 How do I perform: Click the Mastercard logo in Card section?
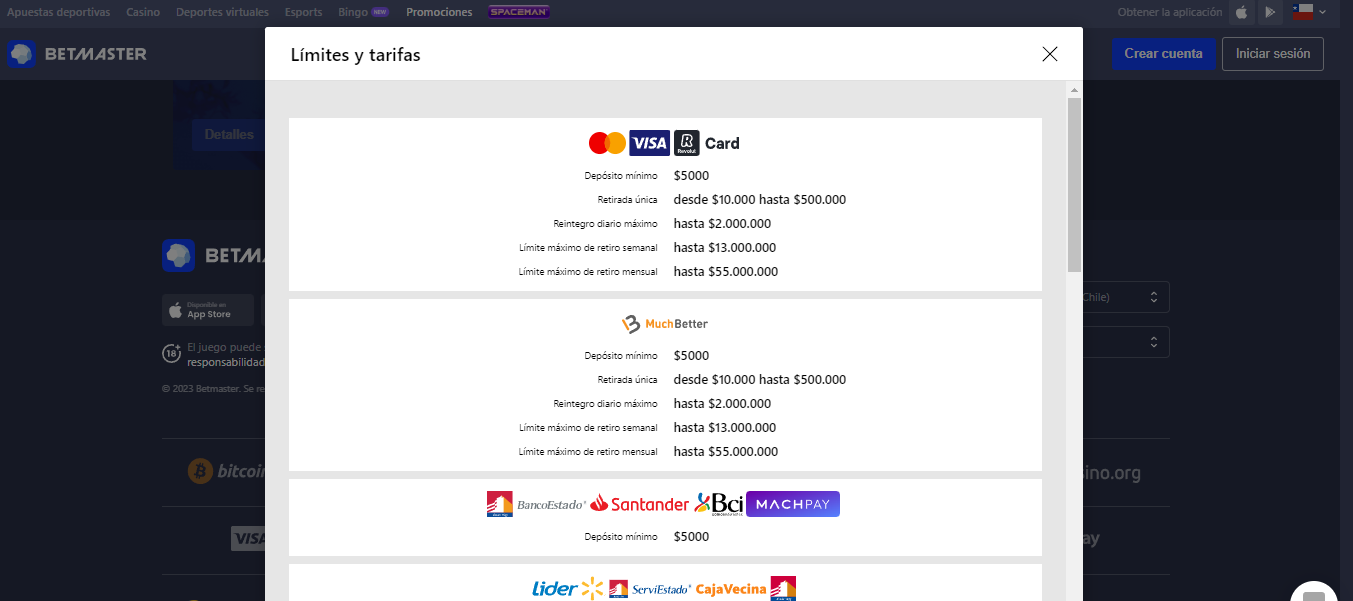(607, 143)
